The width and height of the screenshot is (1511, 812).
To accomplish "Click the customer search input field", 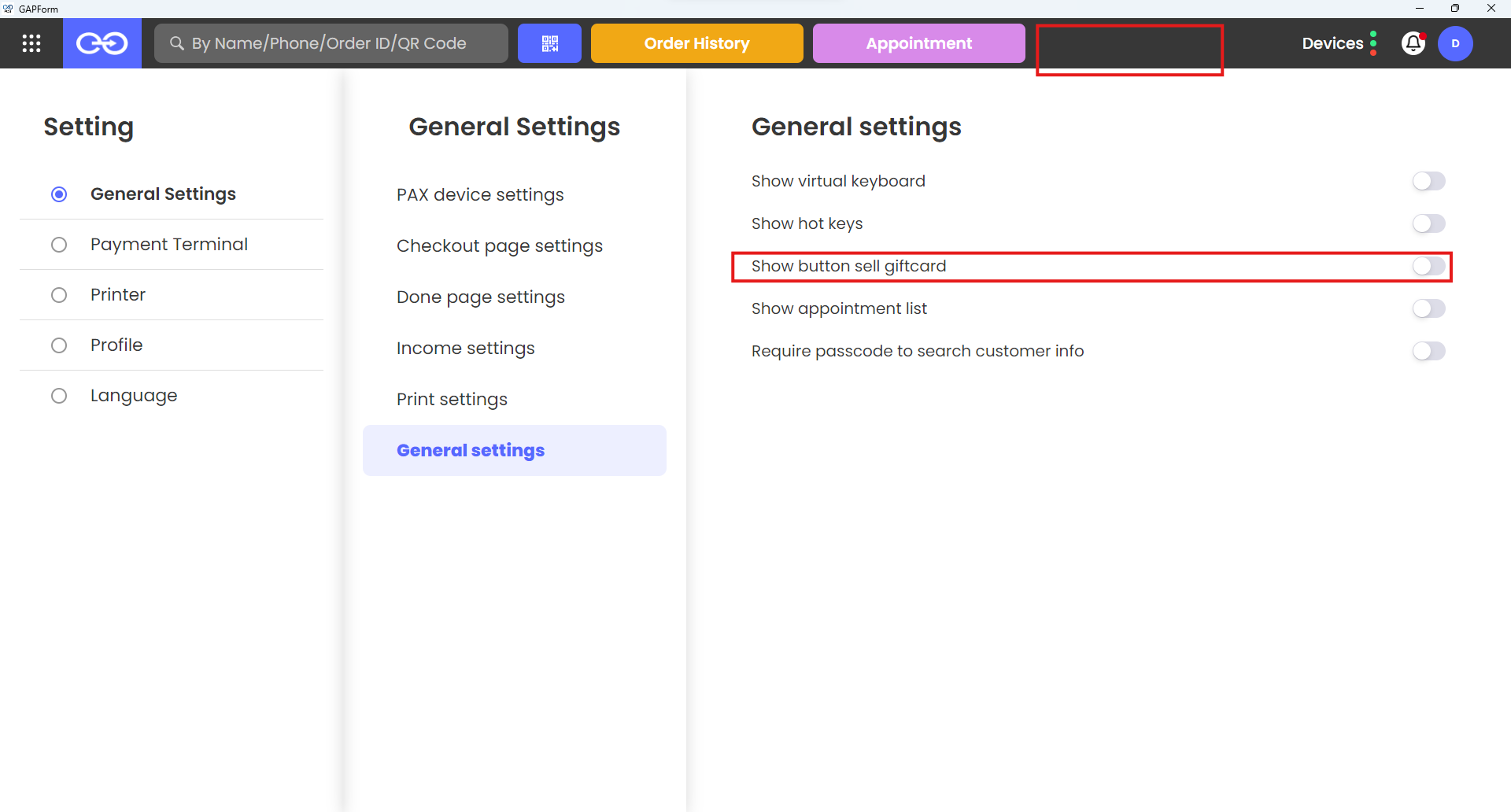I will tap(331, 43).
